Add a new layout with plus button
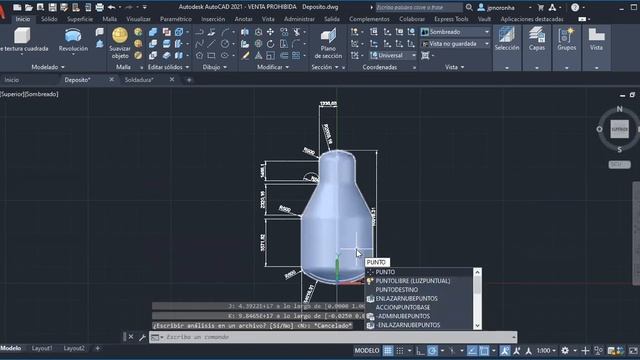 (x=98, y=349)
